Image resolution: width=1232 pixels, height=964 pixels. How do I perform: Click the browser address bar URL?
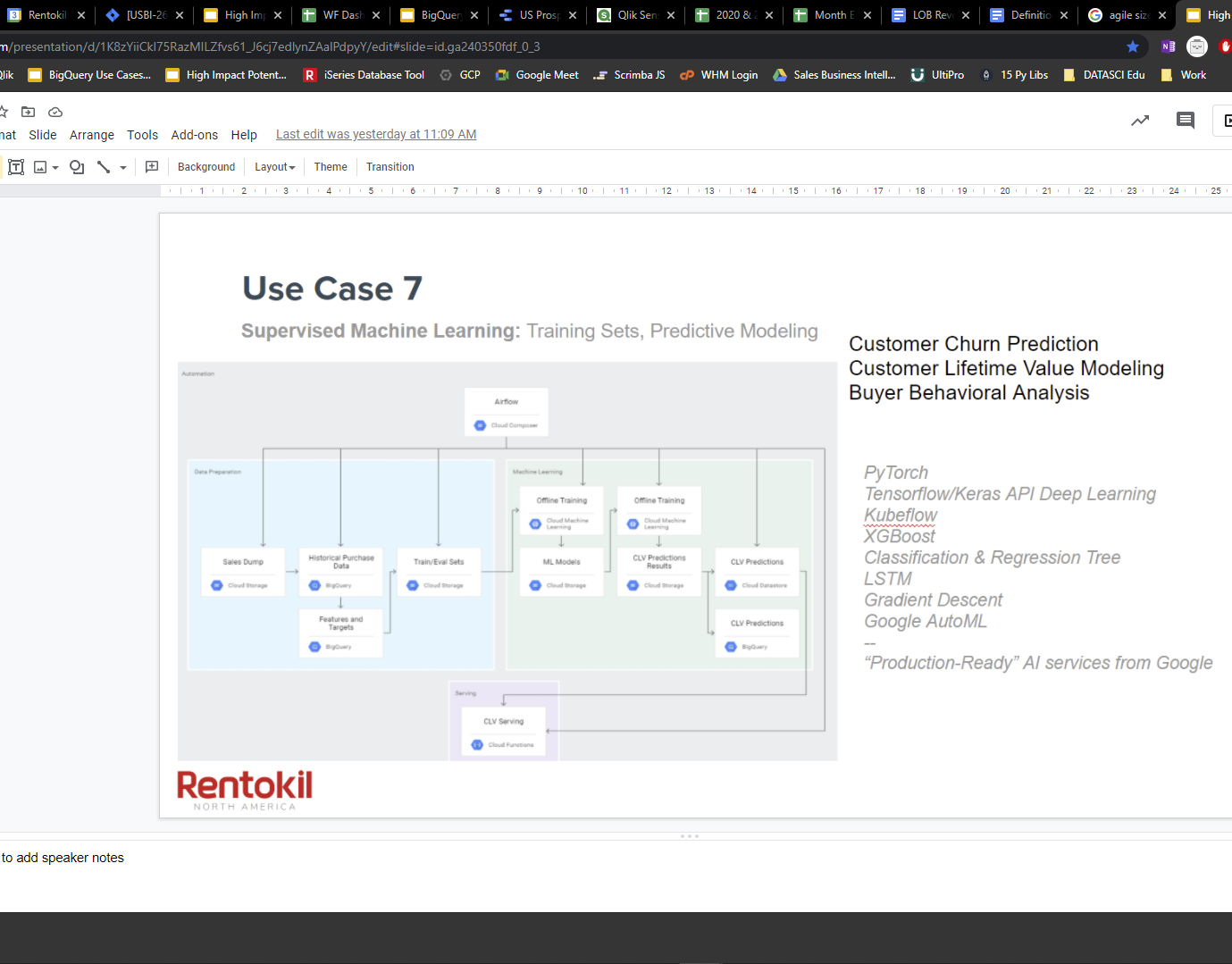(270, 46)
